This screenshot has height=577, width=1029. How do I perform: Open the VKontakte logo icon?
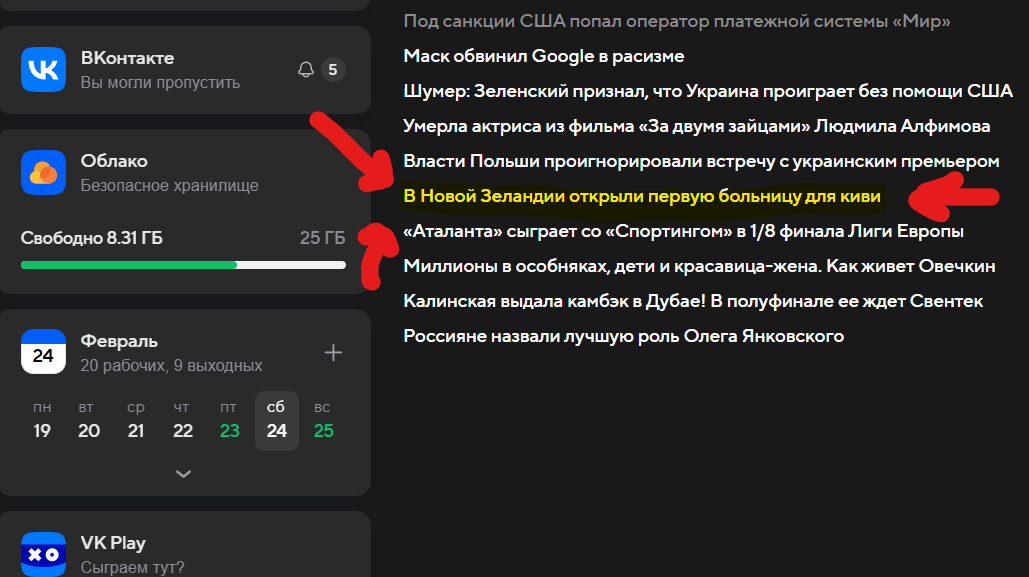click(x=43, y=70)
